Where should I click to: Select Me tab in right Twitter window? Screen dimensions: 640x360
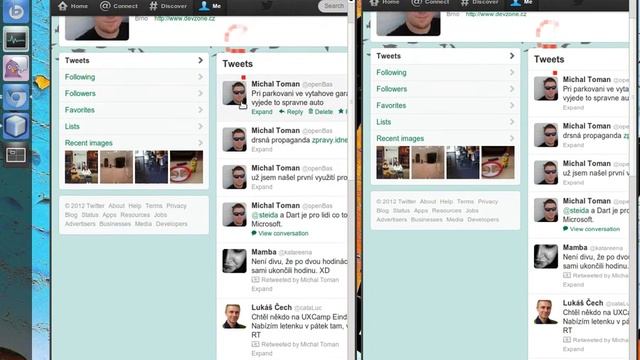click(521, 3)
